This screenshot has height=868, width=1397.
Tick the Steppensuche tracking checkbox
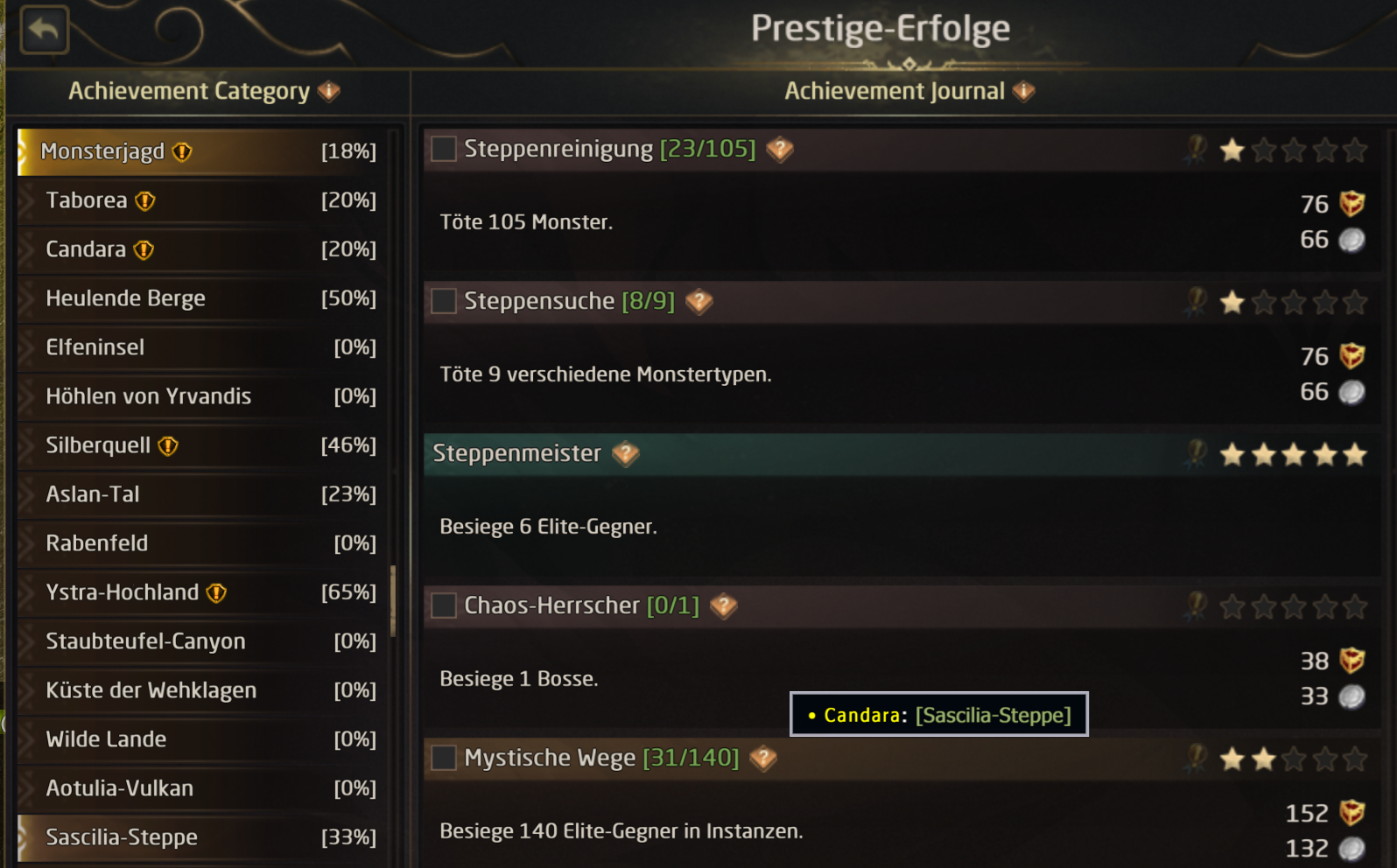444,301
